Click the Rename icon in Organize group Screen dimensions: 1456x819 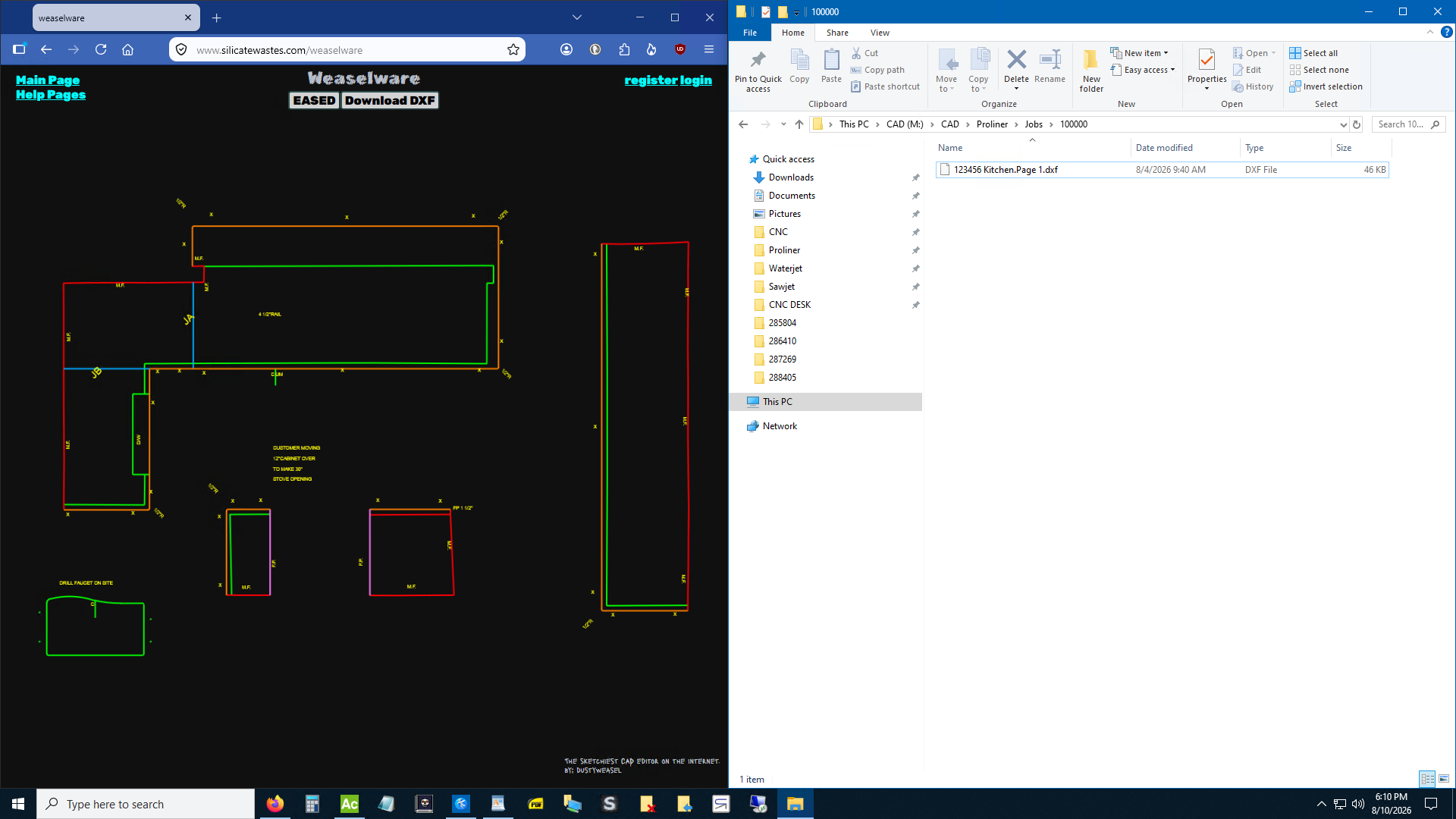(1050, 66)
